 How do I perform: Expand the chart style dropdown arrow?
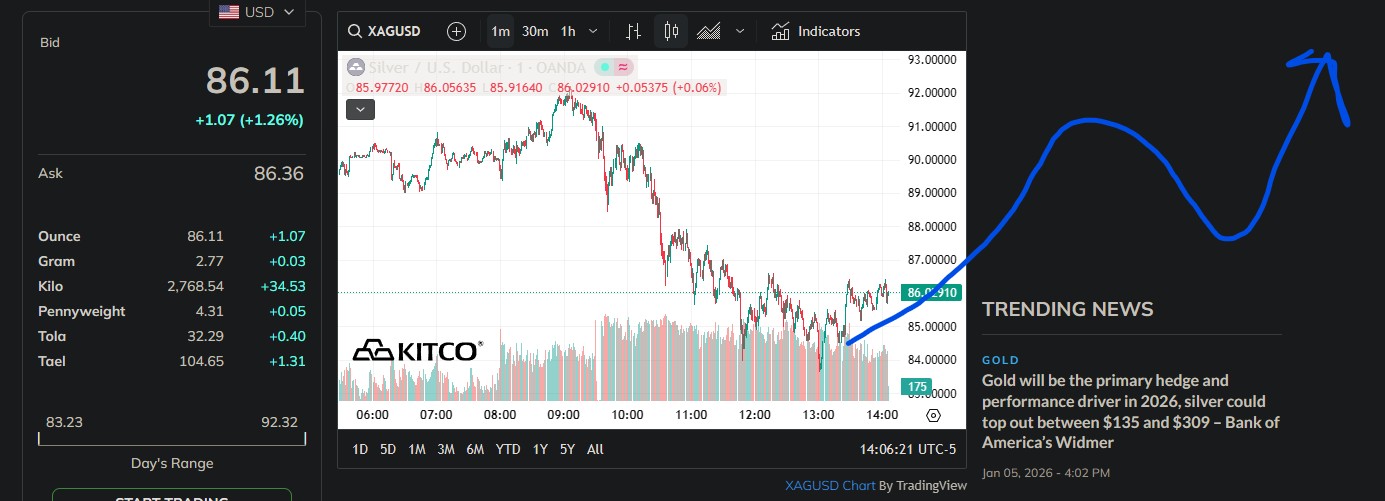740,31
